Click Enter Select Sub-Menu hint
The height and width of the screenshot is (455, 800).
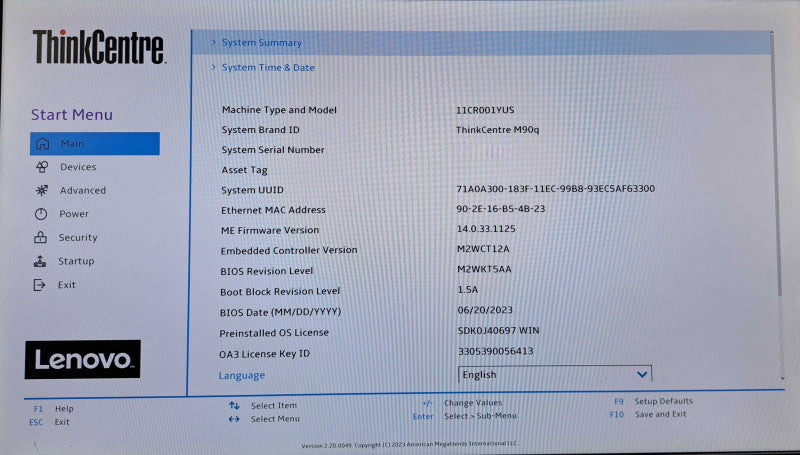coord(464,416)
